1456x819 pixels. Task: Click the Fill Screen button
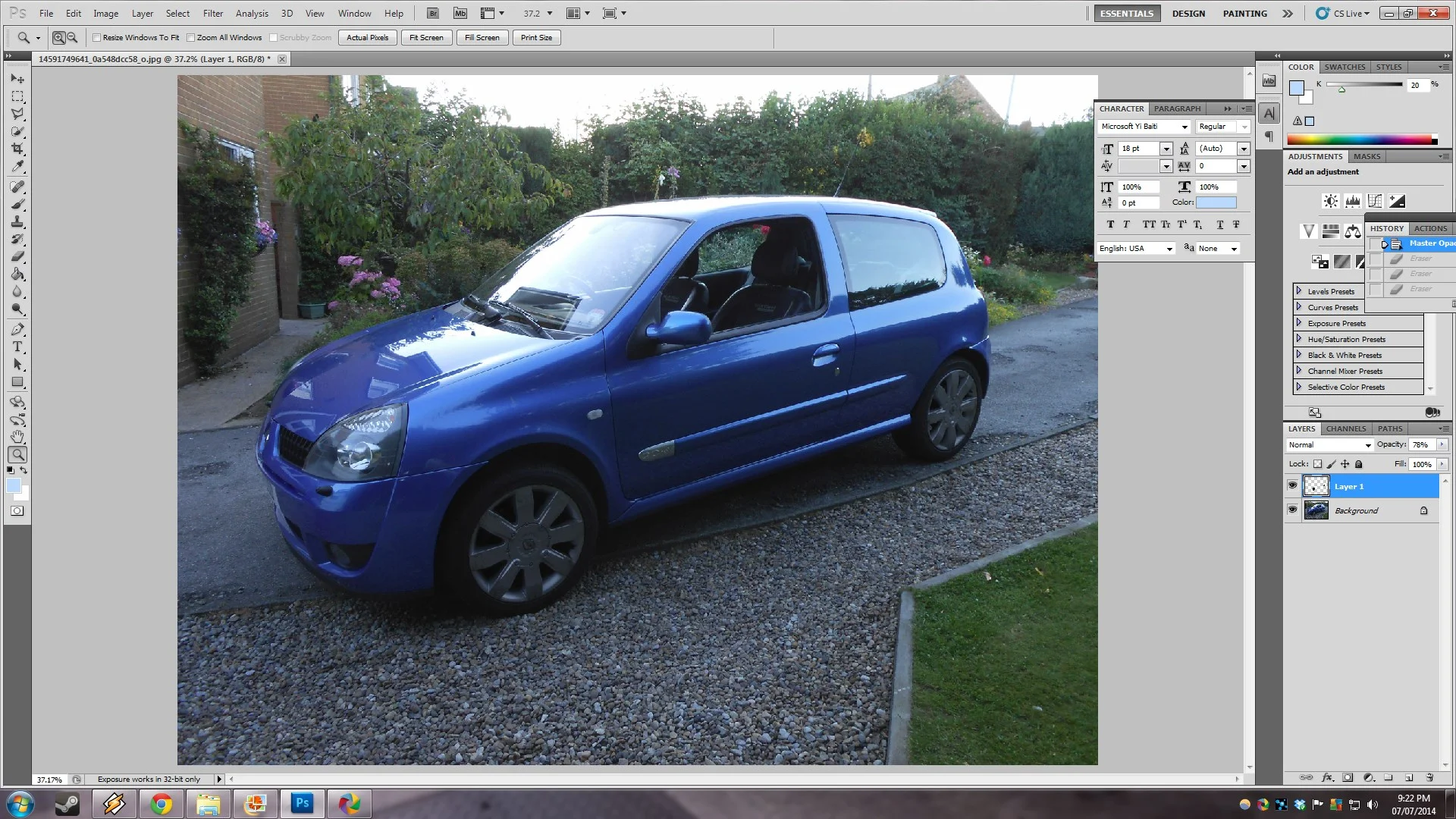point(482,37)
